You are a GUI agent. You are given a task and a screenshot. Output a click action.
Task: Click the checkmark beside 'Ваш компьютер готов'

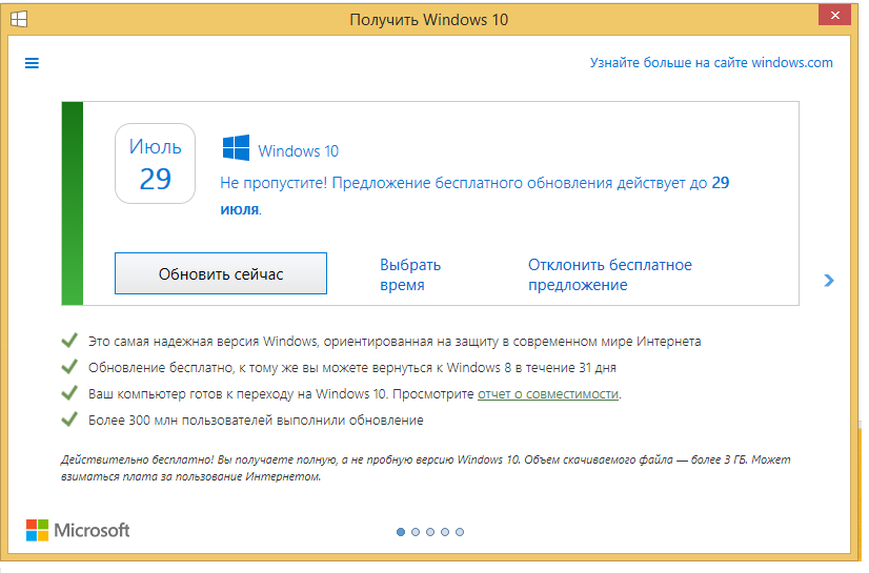(69, 393)
